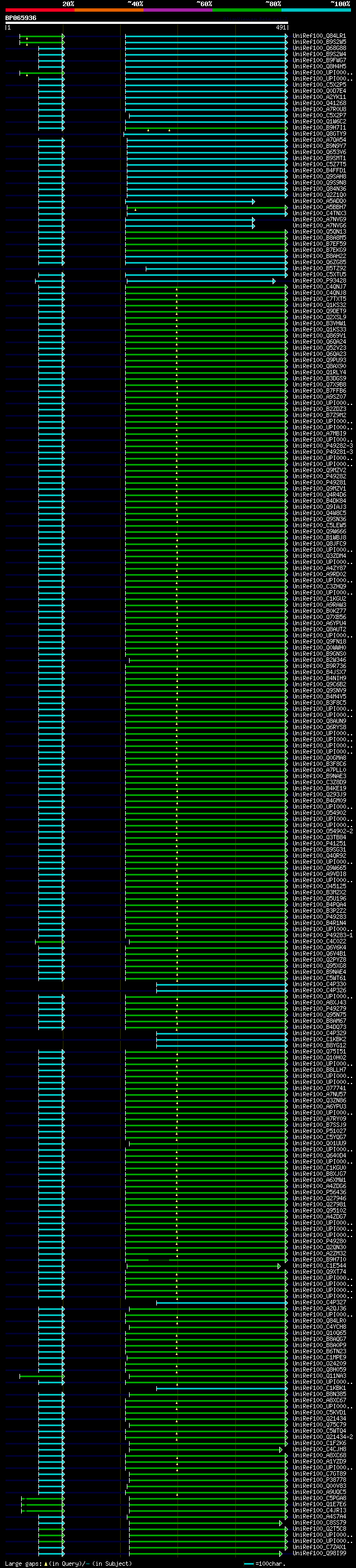Click the end position label 491
356x1568 pixels.
280,27
